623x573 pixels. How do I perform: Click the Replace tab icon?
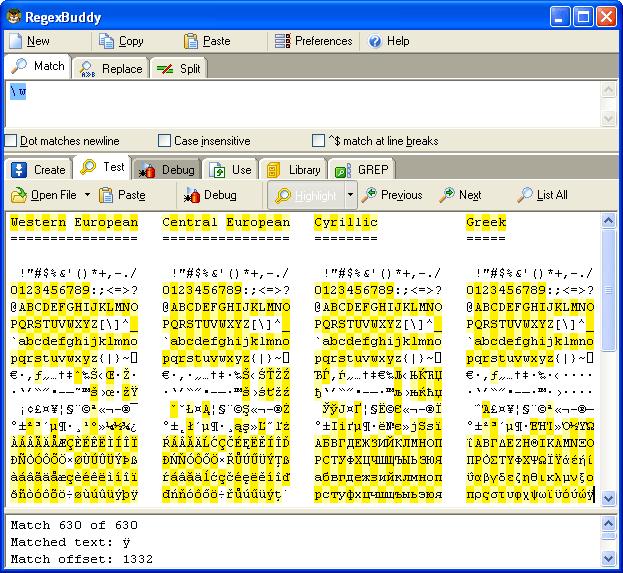[x=87, y=69]
